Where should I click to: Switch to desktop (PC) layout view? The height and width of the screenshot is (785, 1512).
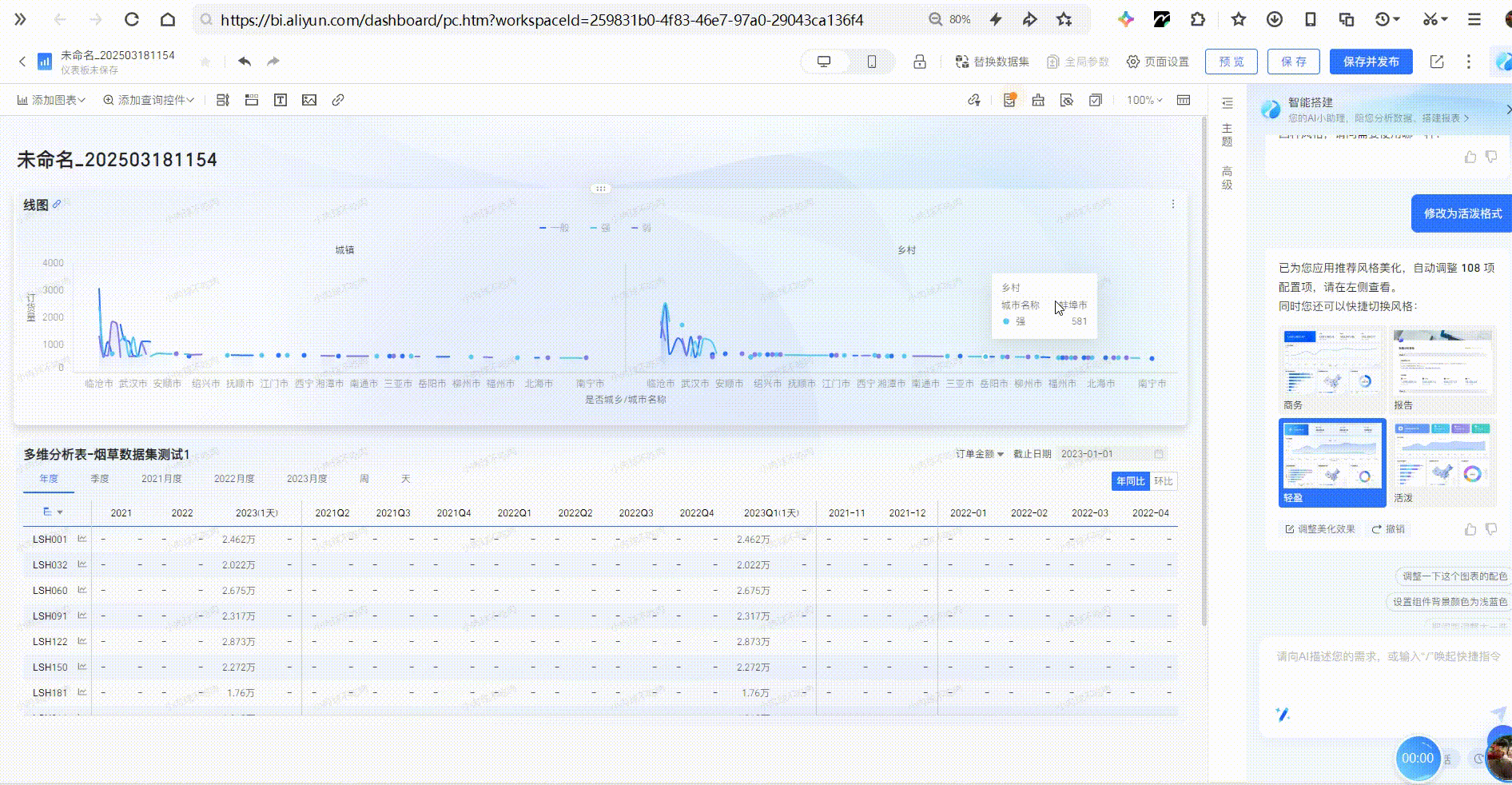coord(824,62)
